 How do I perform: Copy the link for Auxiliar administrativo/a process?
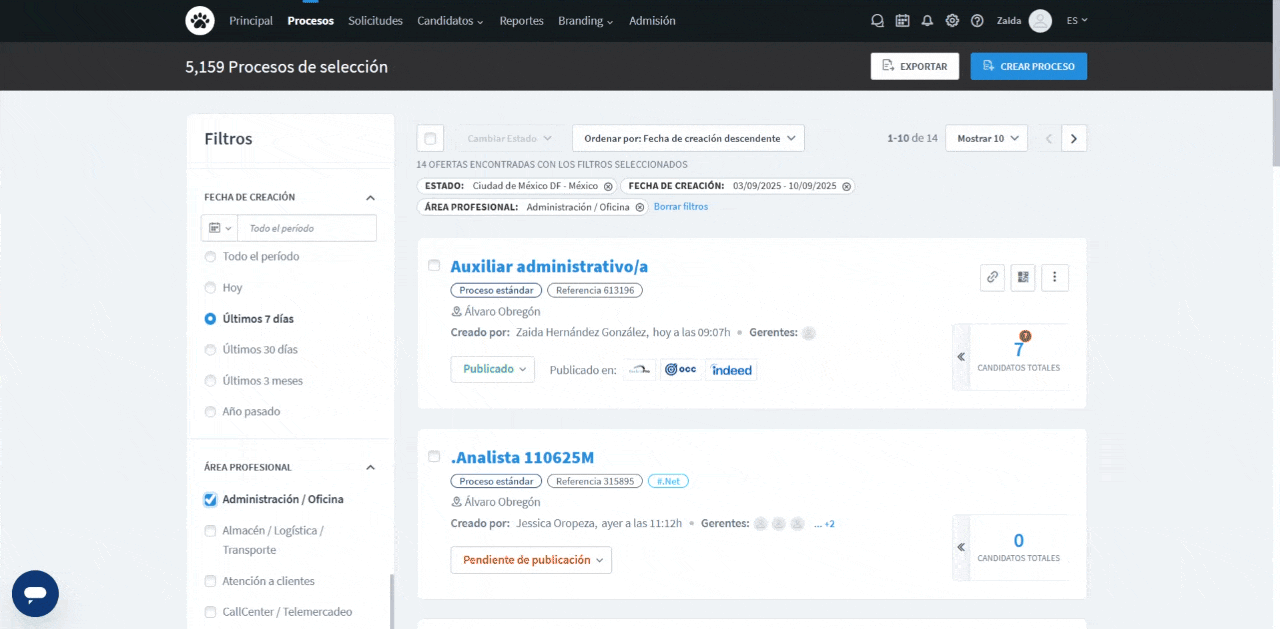coord(991,277)
